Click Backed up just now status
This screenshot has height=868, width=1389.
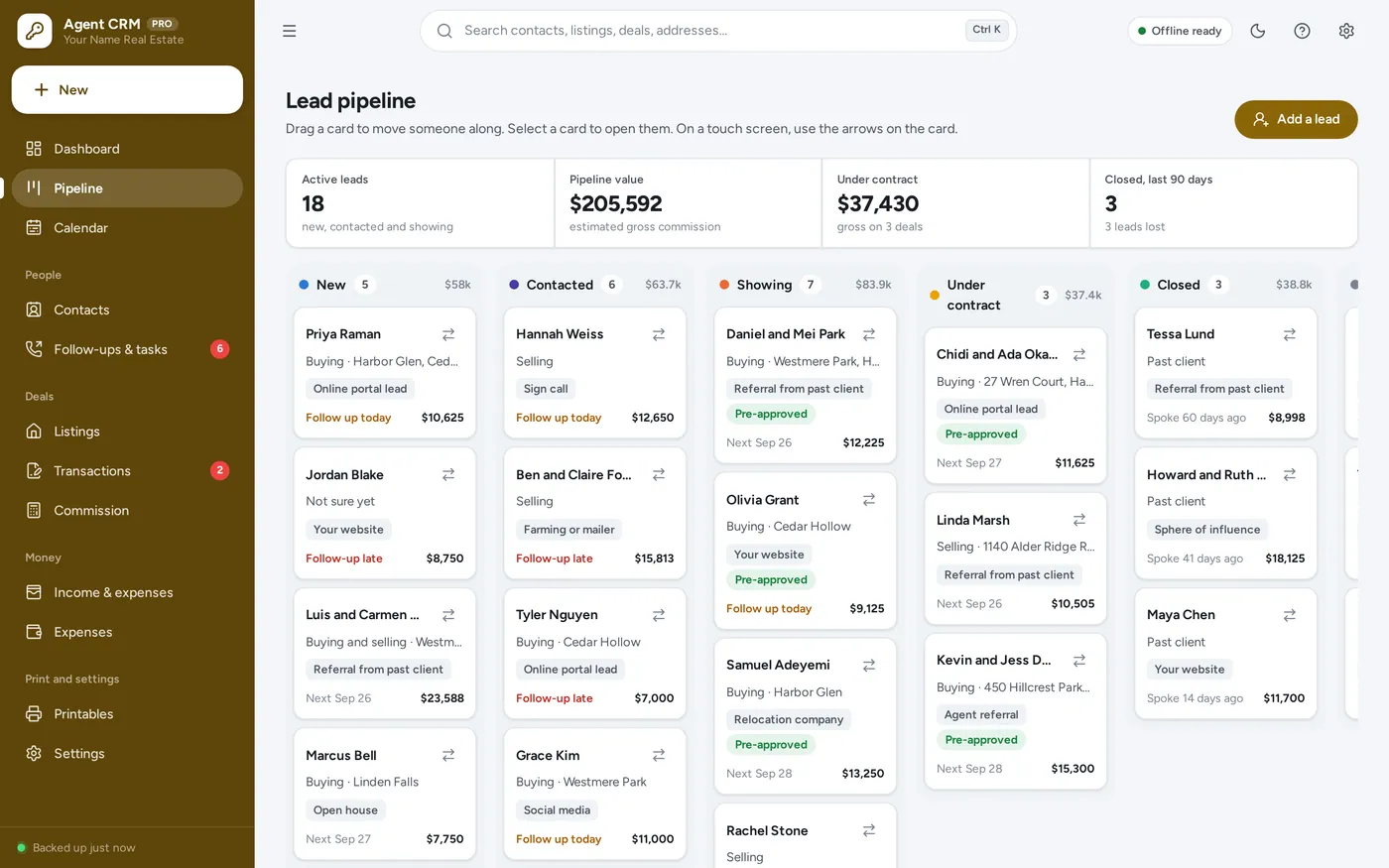pyautogui.click(x=76, y=848)
